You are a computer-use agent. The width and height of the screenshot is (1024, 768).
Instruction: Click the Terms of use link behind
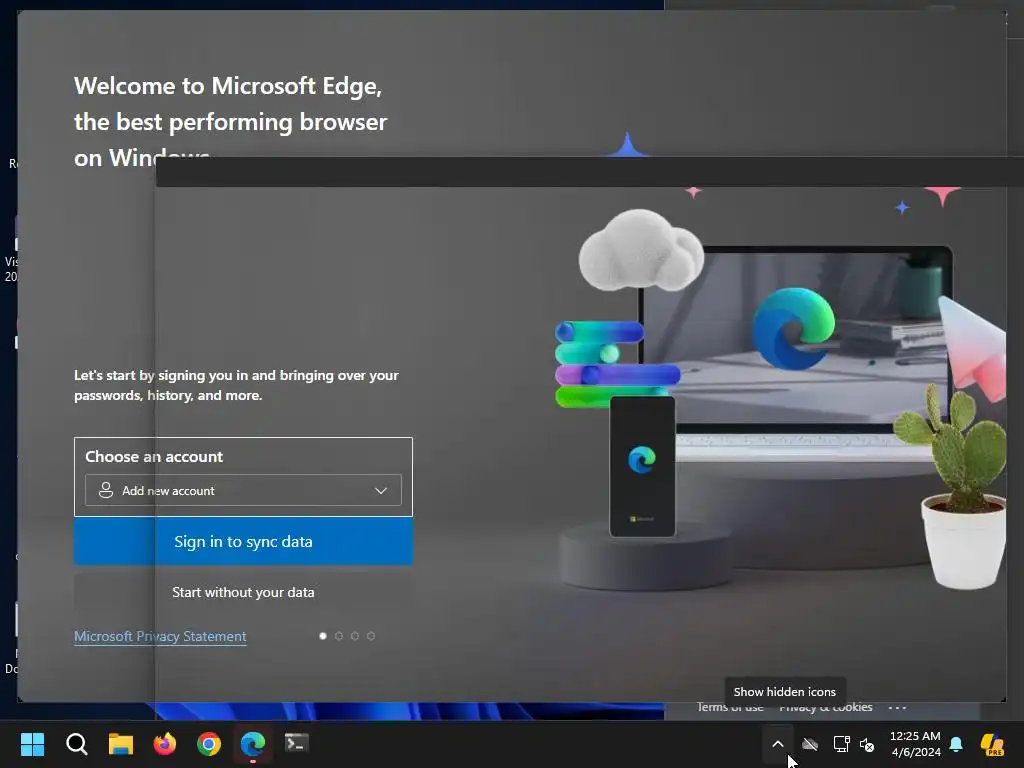coord(729,708)
